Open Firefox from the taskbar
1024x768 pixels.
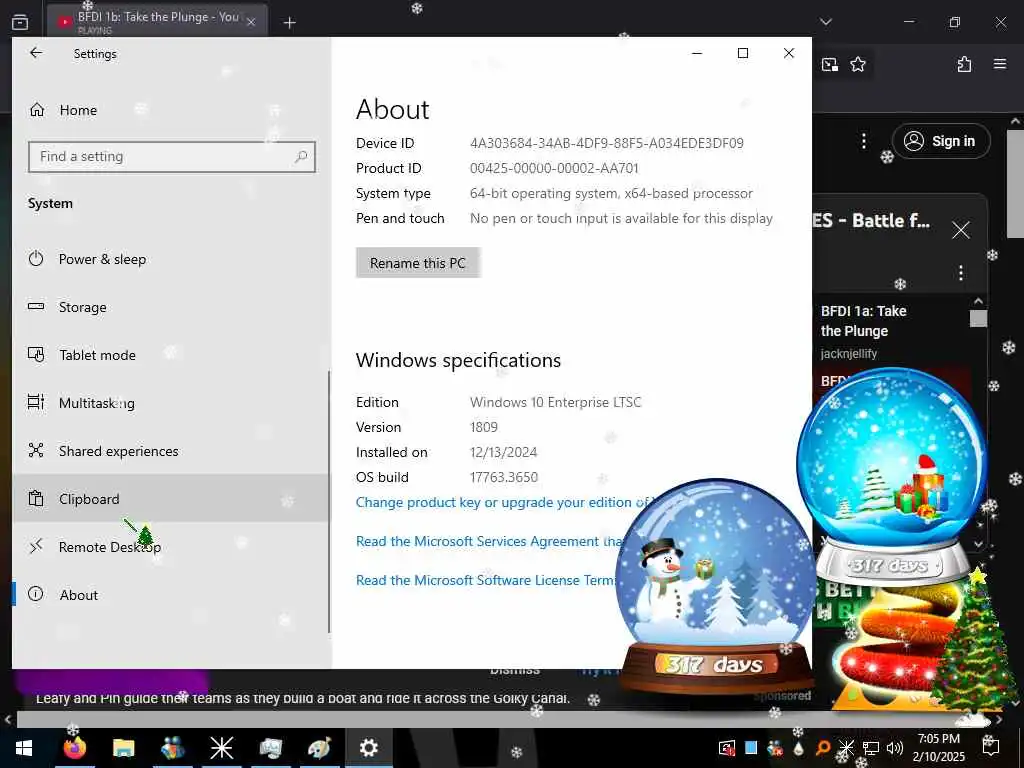(x=74, y=748)
